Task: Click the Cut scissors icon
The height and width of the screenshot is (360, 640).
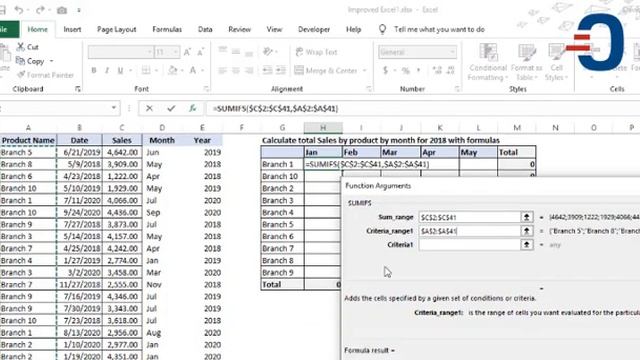Action: click(20, 47)
